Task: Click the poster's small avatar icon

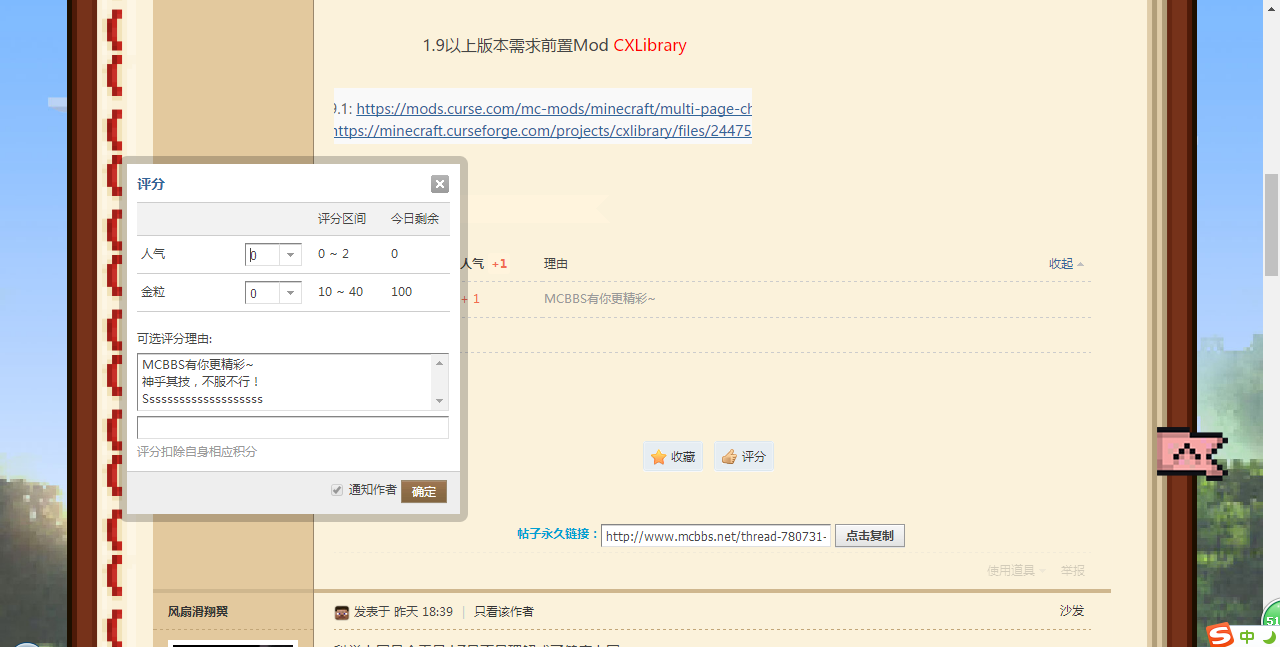Action: (342, 612)
